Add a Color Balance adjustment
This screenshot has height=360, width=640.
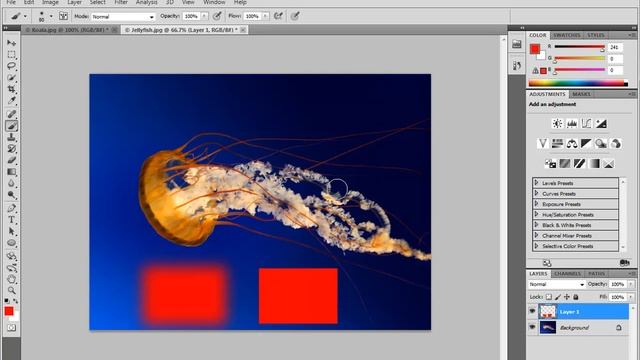coord(572,143)
